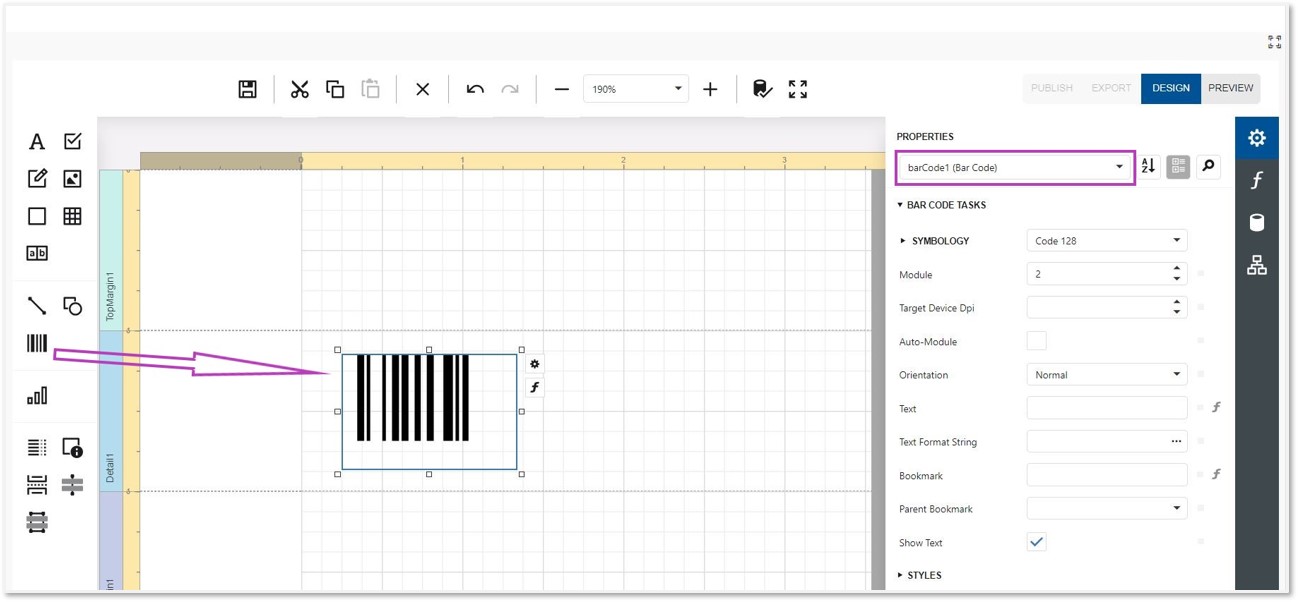This screenshot has width=1298, height=602.
Task: Click the Undo arrow icon
Action: tap(475, 89)
